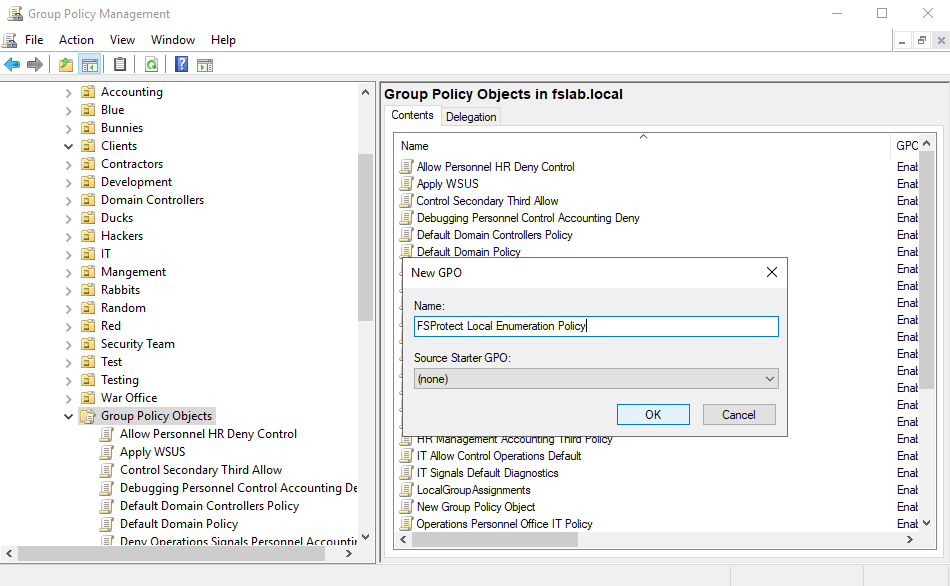This screenshot has width=950, height=586.
Task: Click the GPO Name text field
Action: click(x=596, y=326)
